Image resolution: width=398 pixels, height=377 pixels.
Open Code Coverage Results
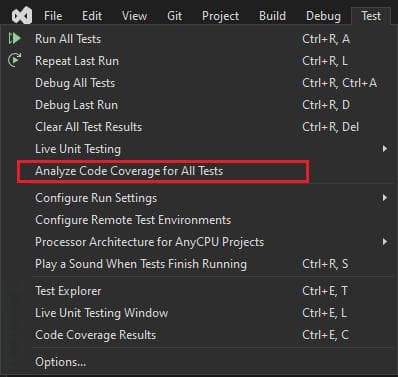pyautogui.click(x=95, y=335)
